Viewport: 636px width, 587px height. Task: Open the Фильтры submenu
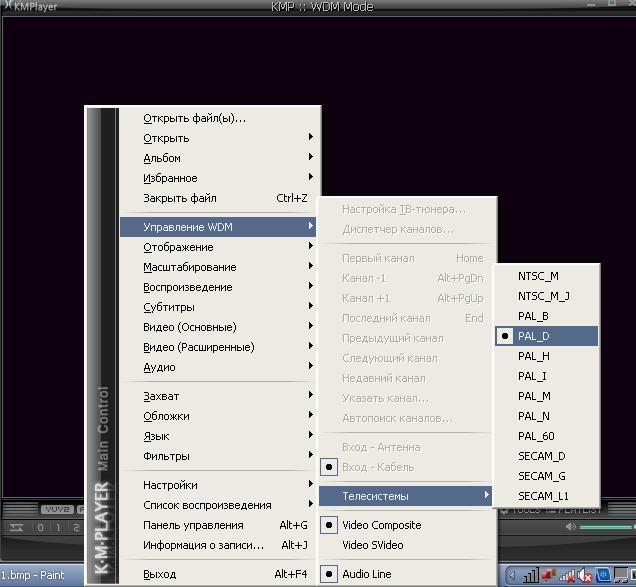click(x=166, y=456)
